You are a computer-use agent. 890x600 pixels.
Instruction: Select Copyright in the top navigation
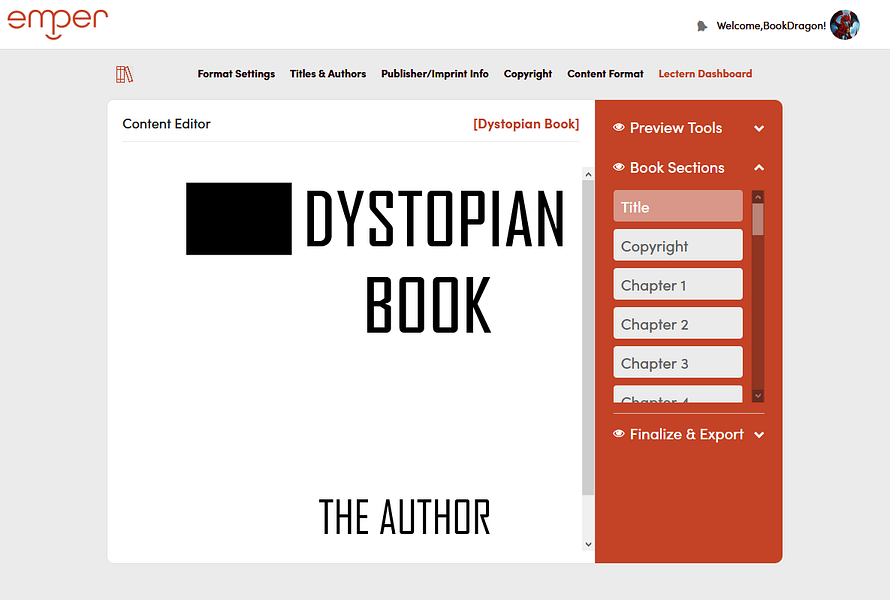point(528,74)
